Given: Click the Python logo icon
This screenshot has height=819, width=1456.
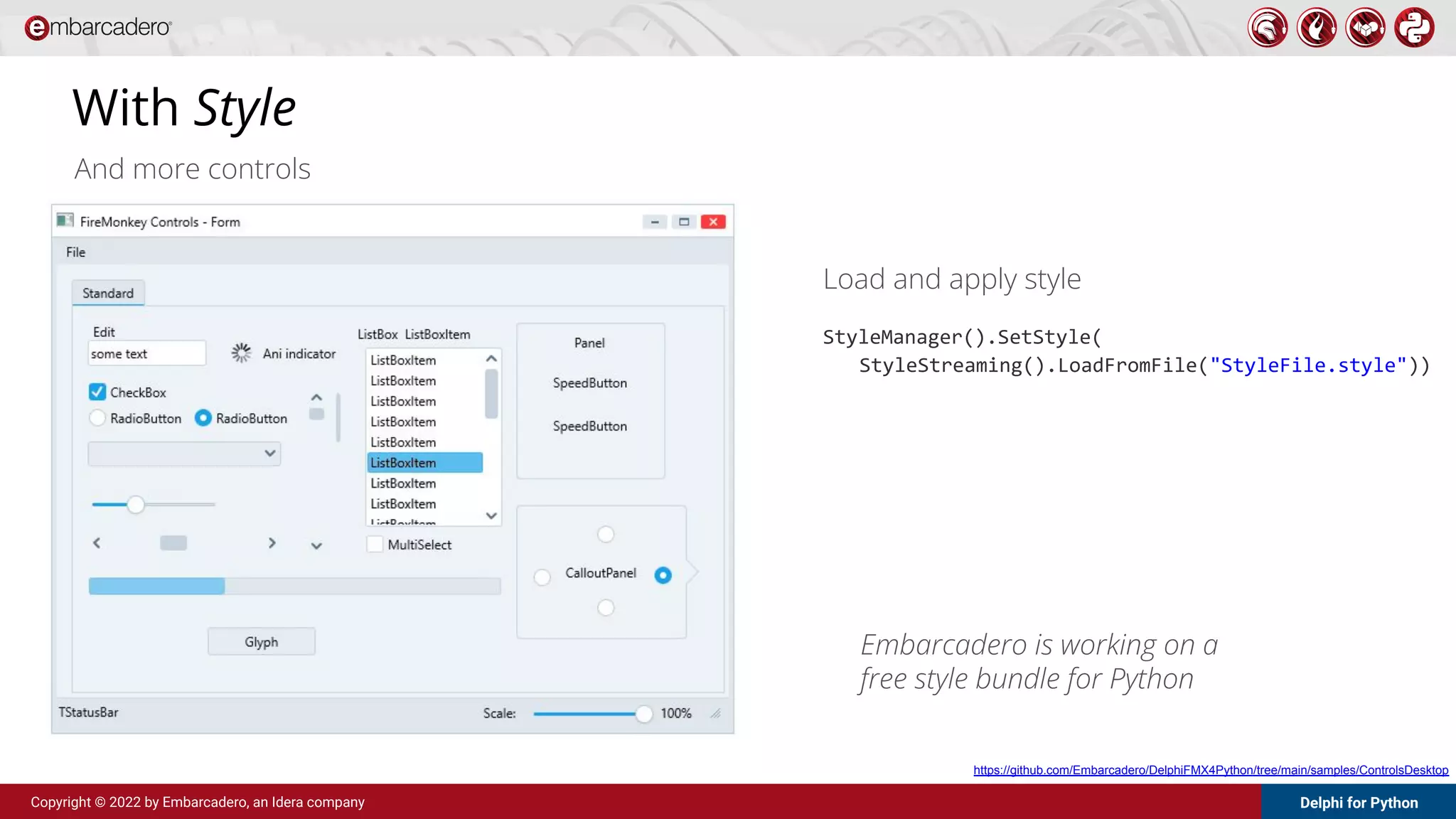Looking at the screenshot, I should pyautogui.click(x=1414, y=28).
